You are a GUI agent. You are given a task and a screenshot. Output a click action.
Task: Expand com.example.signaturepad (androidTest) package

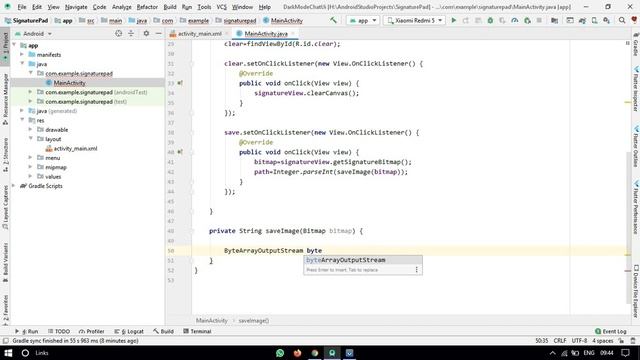[x=30, y=92]
